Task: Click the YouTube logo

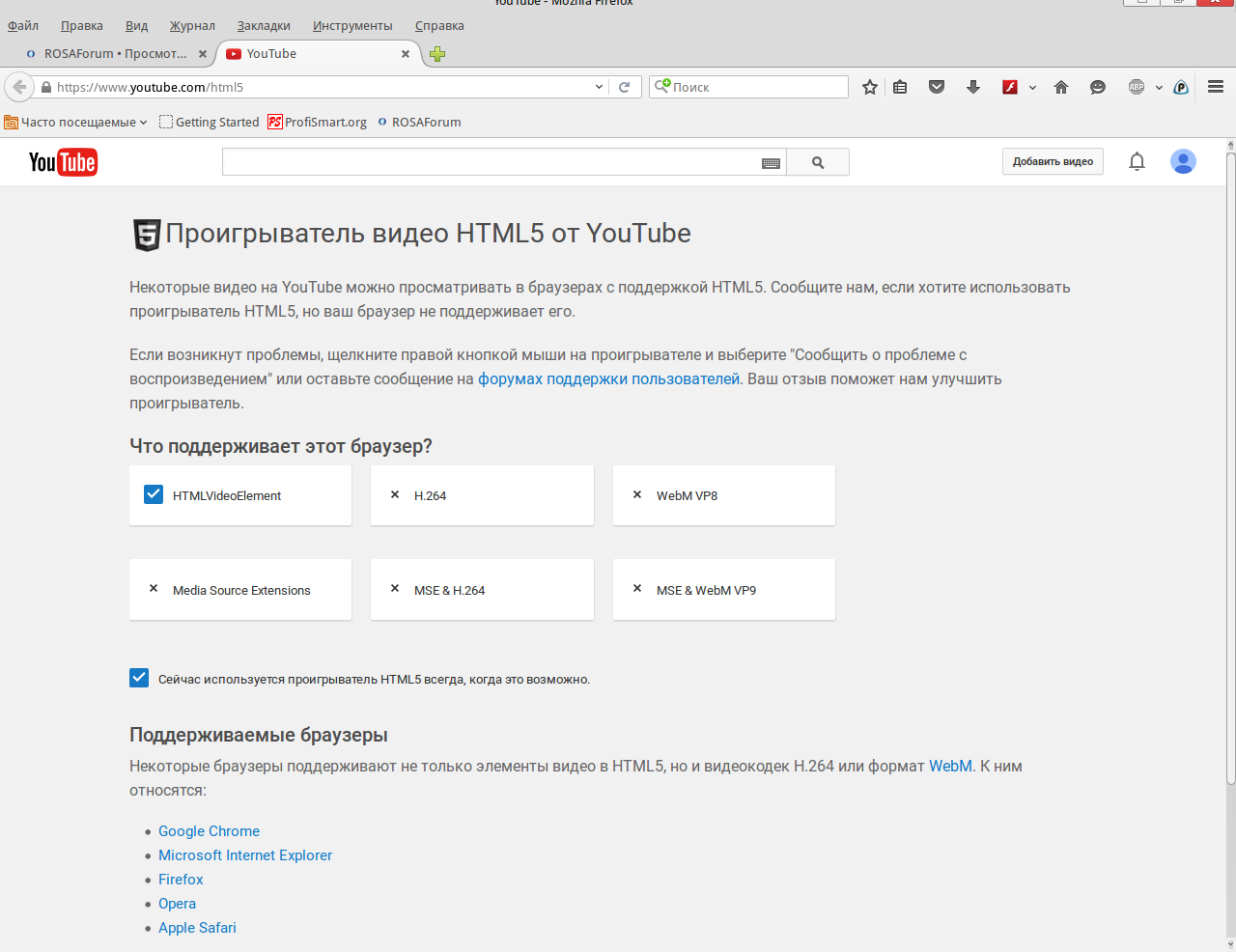Action: click(x=63, y=162)
